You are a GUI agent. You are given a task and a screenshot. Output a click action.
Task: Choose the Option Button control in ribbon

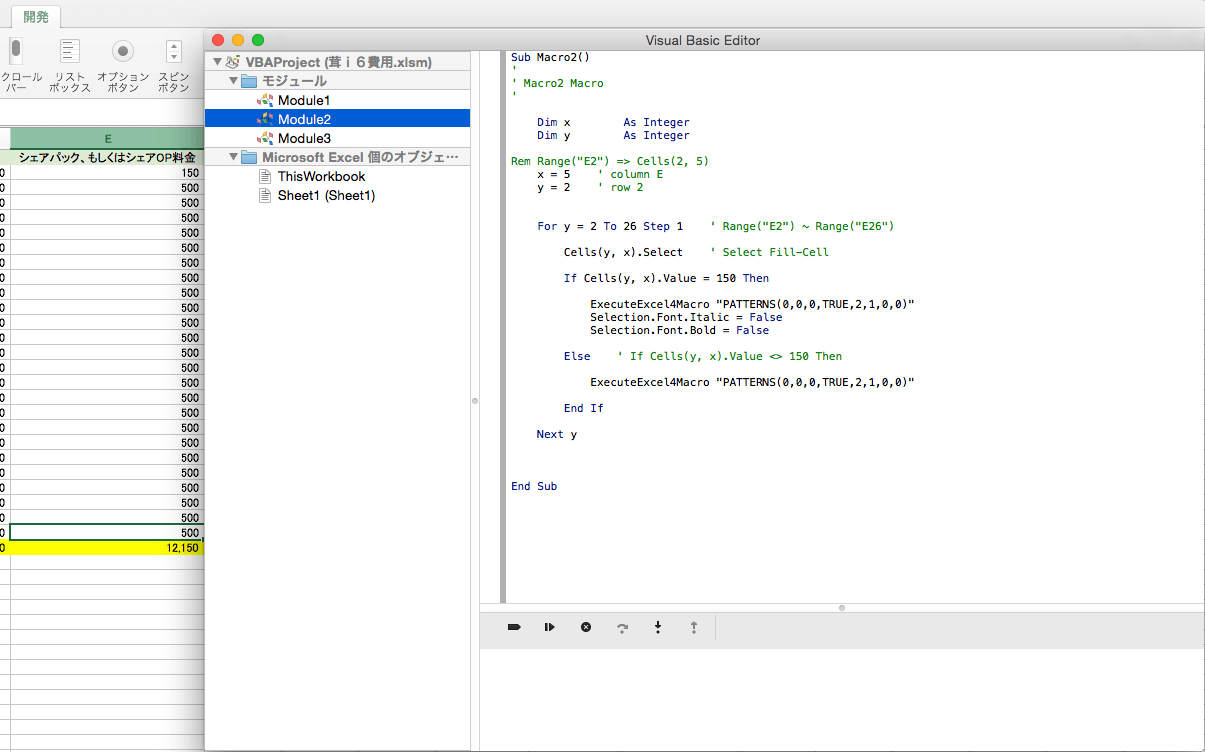pyautogui.click(x=123, y=52)
